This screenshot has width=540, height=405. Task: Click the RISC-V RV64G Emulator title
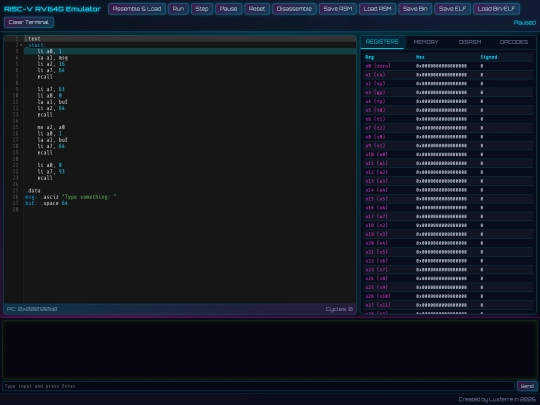(x=52, y=9)
